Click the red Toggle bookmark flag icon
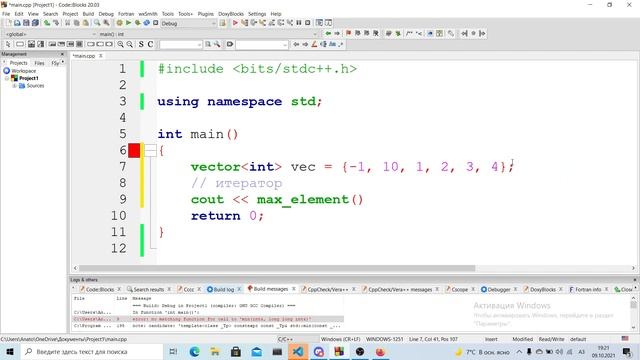This screenshot has height=360, width=640. click(x=349, y=33)
